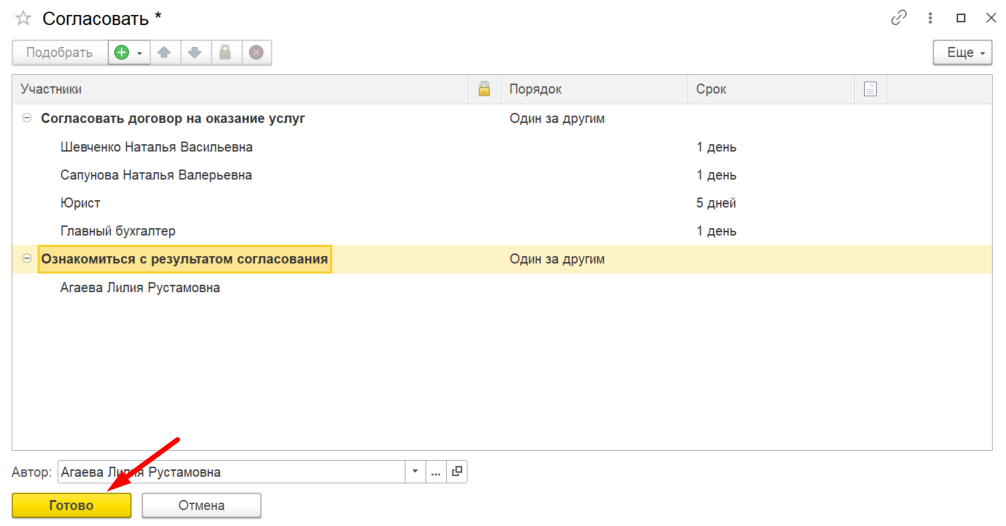This screenshot has height=526, width=1006.
Task: Click the green plus add button
Action: pos(121,53)
